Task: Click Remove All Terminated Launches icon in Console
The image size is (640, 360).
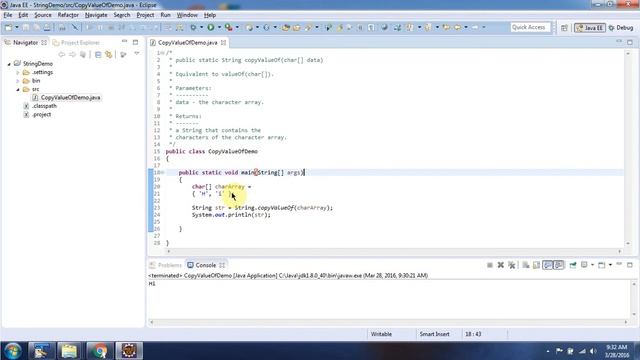Action: 511,265
